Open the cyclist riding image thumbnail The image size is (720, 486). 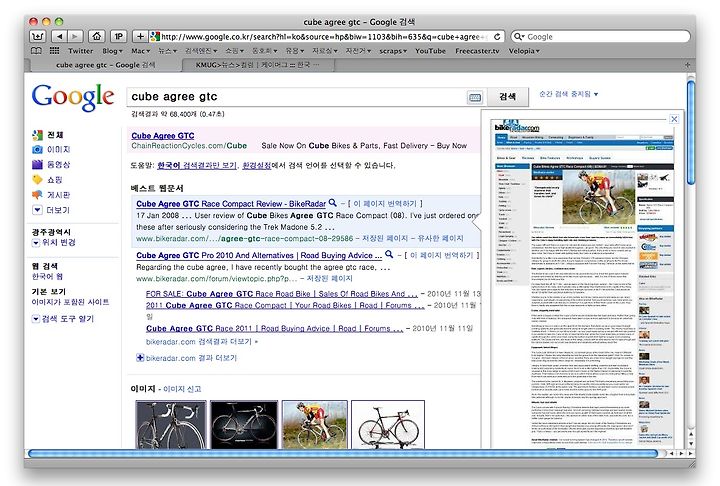315,424
